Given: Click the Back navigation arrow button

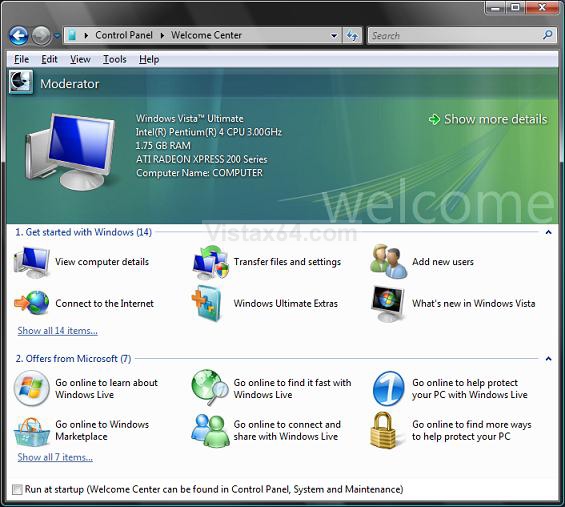Looking at the screenshot, I should [x=18, y=36].
